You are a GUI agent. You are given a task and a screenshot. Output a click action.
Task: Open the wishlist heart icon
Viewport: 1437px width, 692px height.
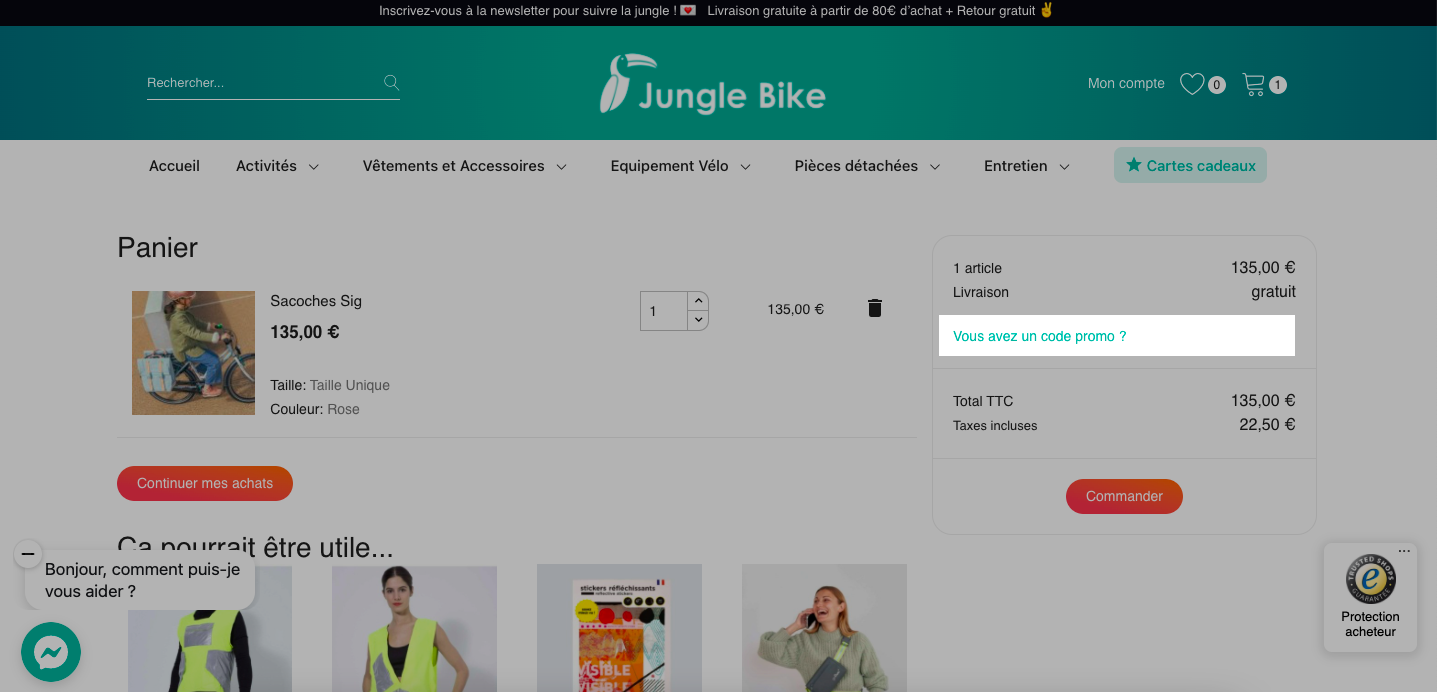click(x=1192, y=84)
